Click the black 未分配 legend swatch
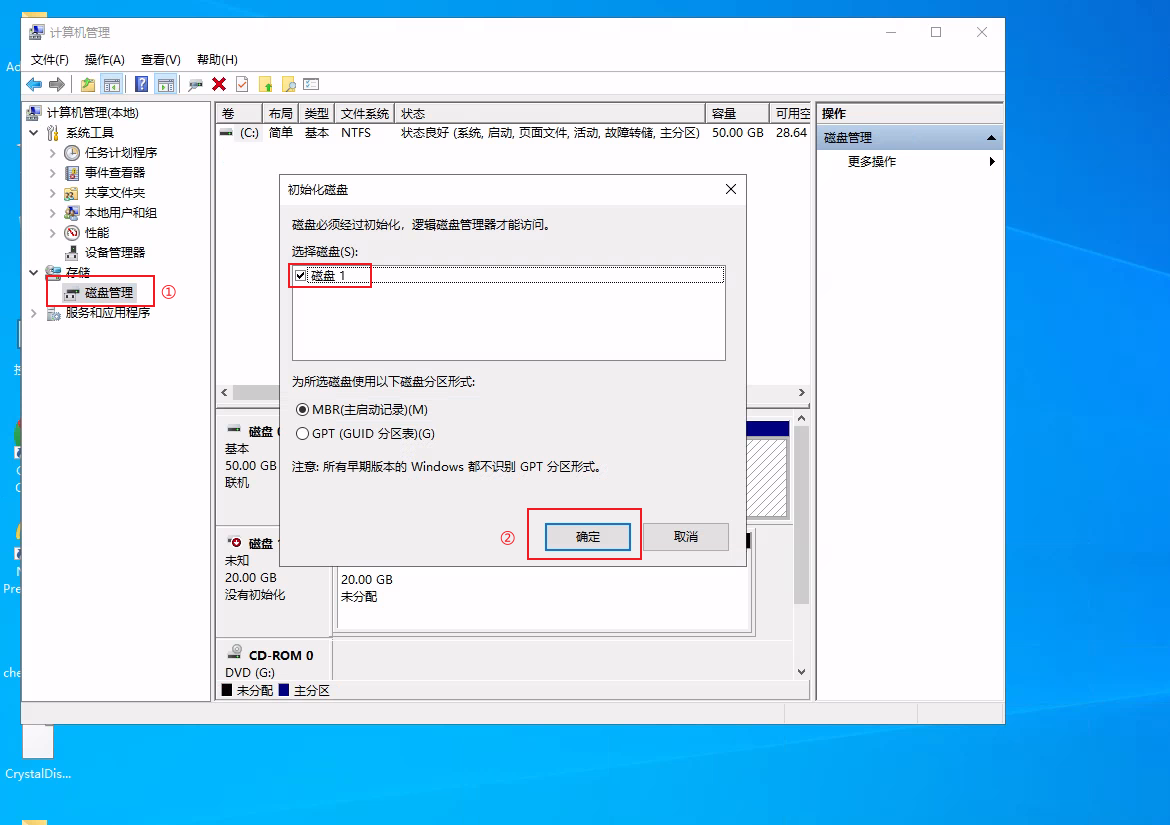 point(227,690)
